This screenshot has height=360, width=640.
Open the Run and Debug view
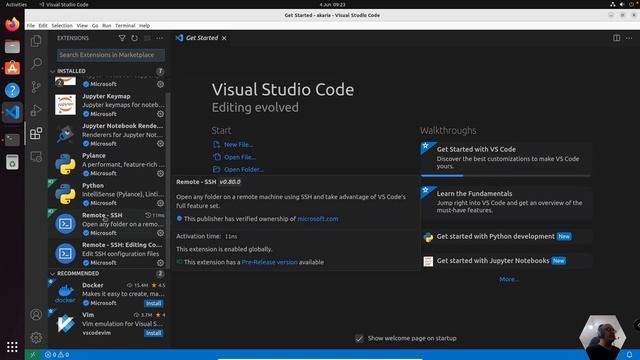pos(36,110)
